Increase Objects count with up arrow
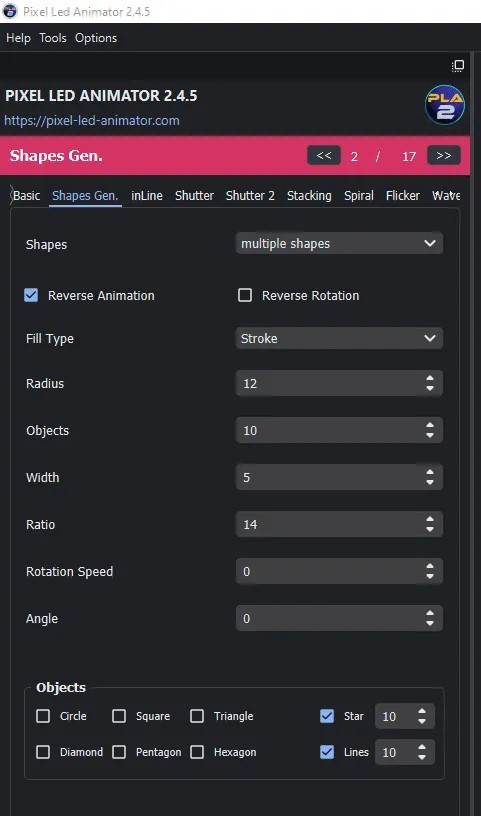This screenshot has height=816, width=481. pyautogui.click(x=429, y=425)
